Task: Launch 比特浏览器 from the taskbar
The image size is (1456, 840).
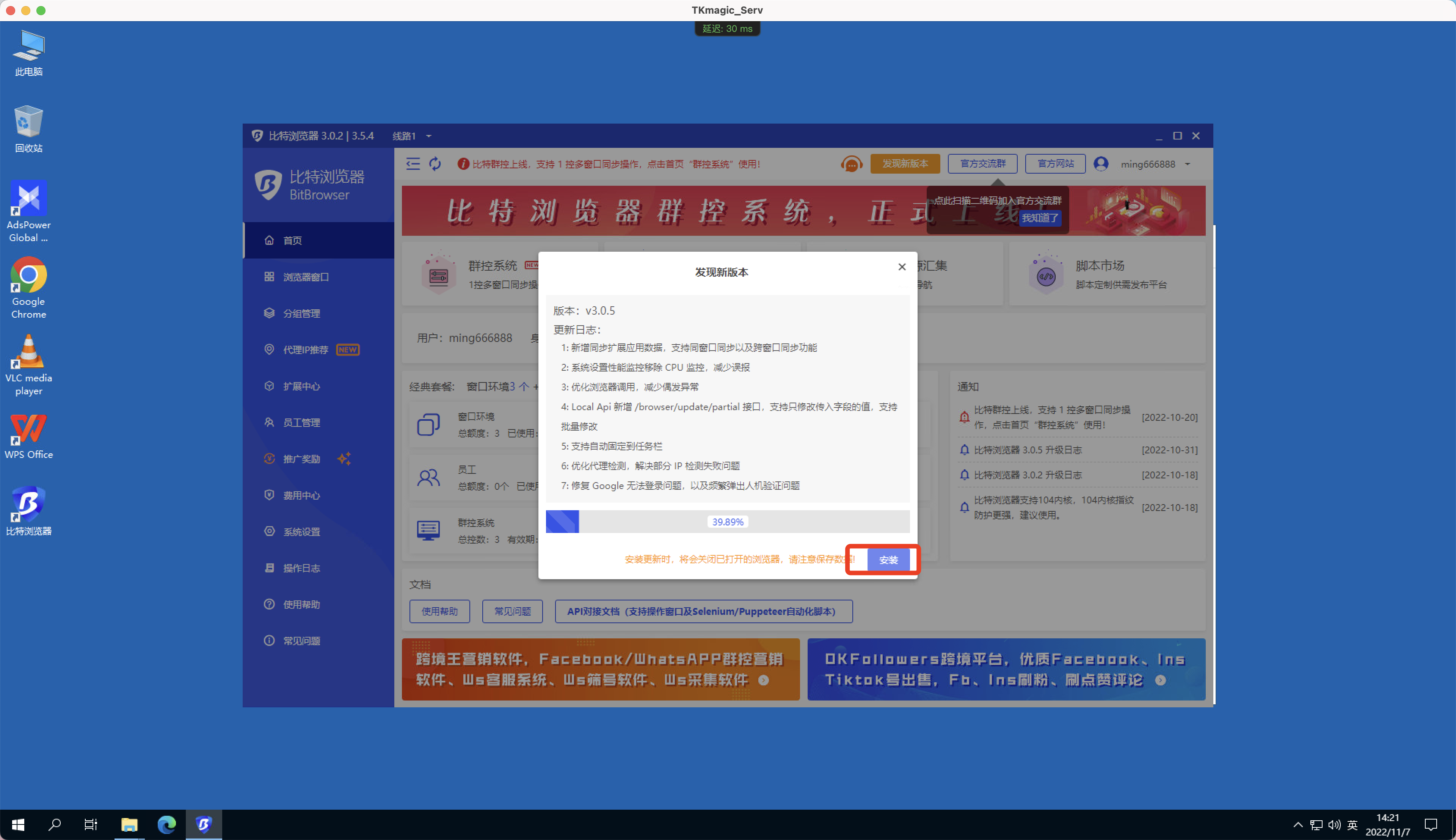Action: pyautogui.click(x=204, y=824)
